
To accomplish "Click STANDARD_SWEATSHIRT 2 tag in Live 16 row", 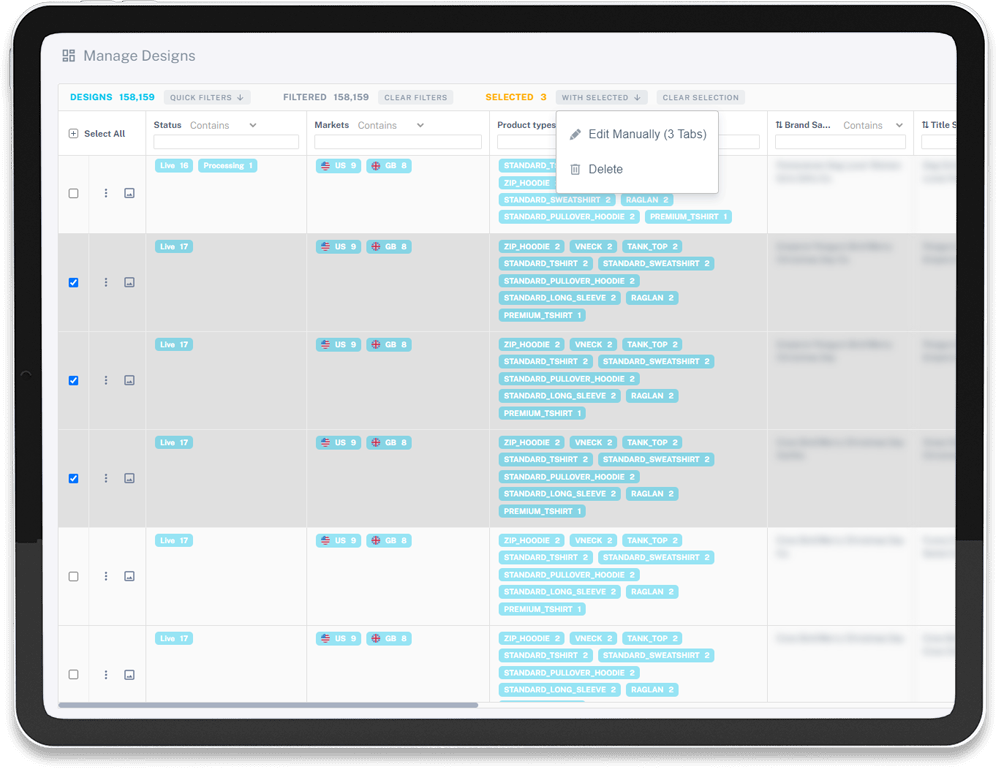I will pyautogui.click(x=557, y=199).
